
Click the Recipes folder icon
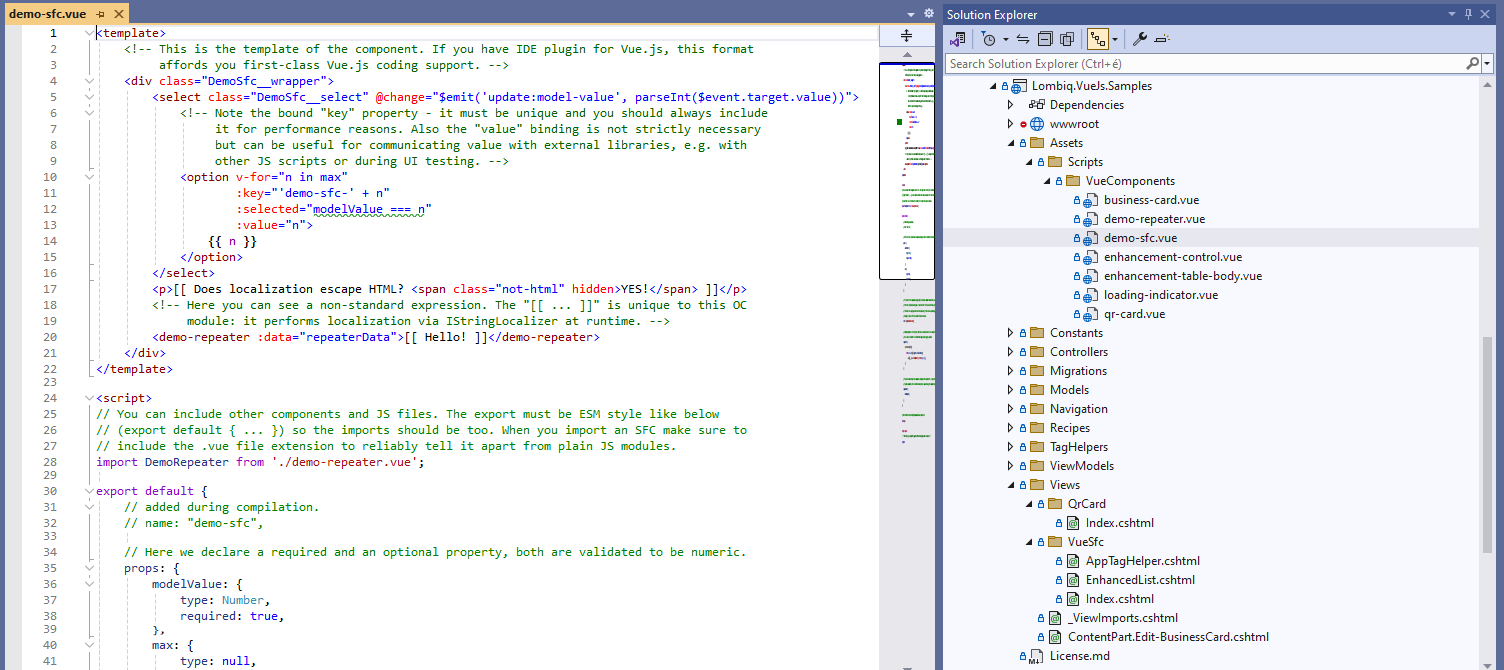[1036, 428]
